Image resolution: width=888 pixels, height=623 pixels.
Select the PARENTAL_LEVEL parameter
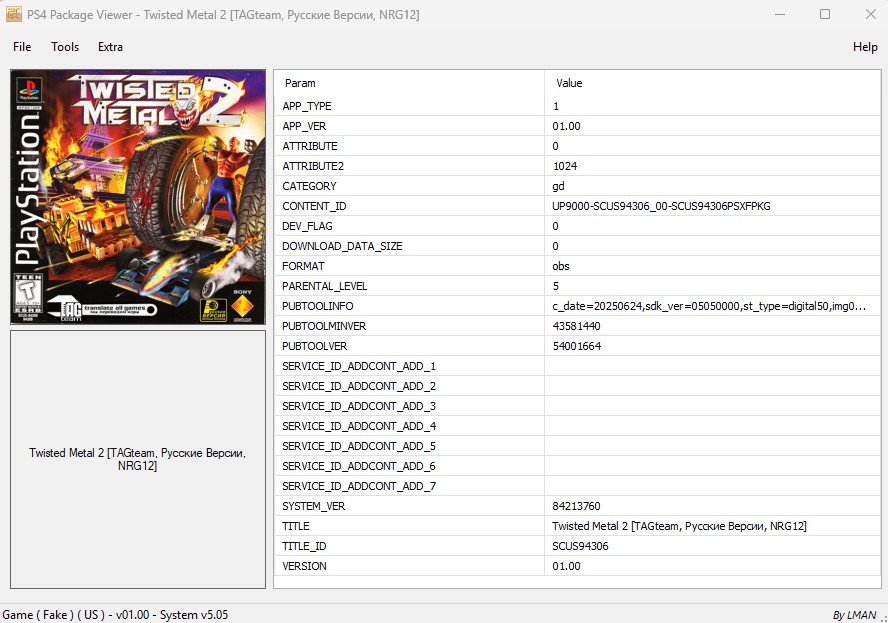tap(325, 286)
